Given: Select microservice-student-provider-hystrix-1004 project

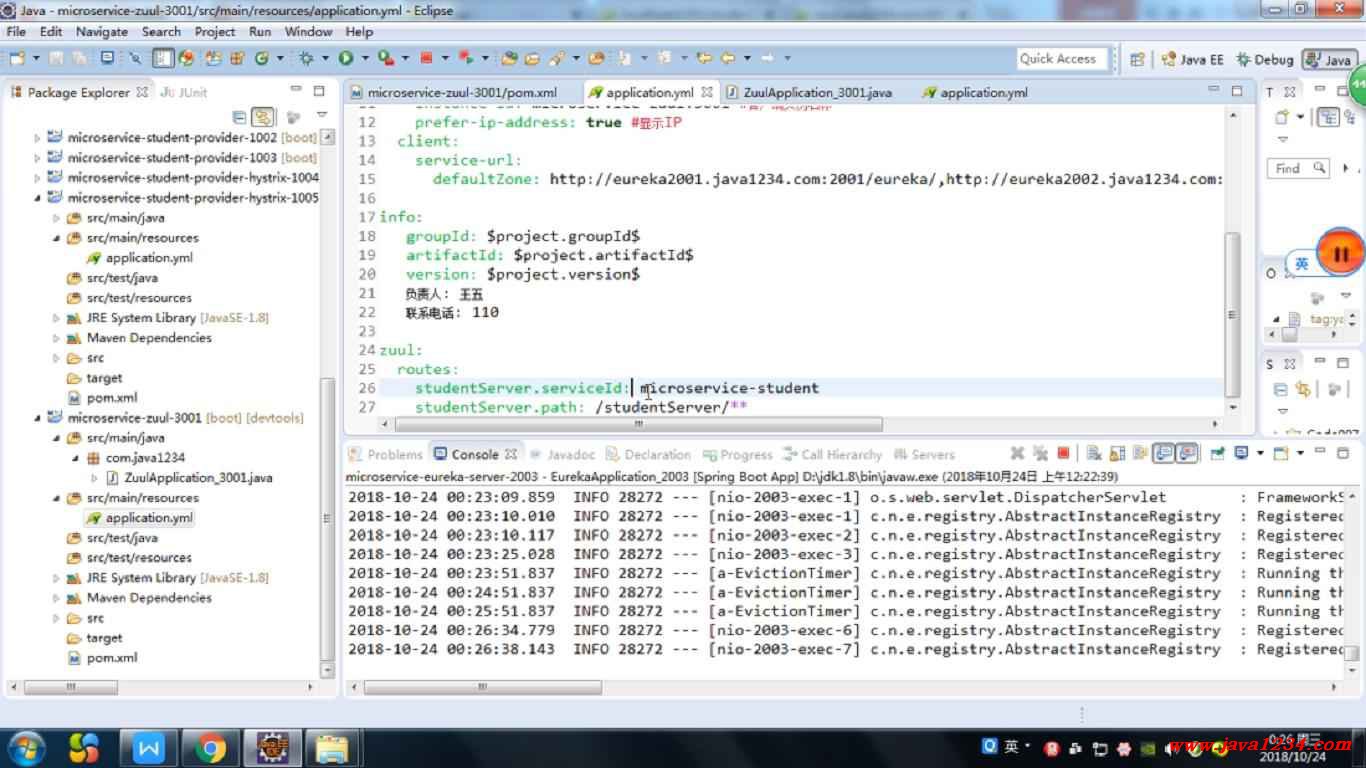Looking at the screenshot, I should click(183, 178).
